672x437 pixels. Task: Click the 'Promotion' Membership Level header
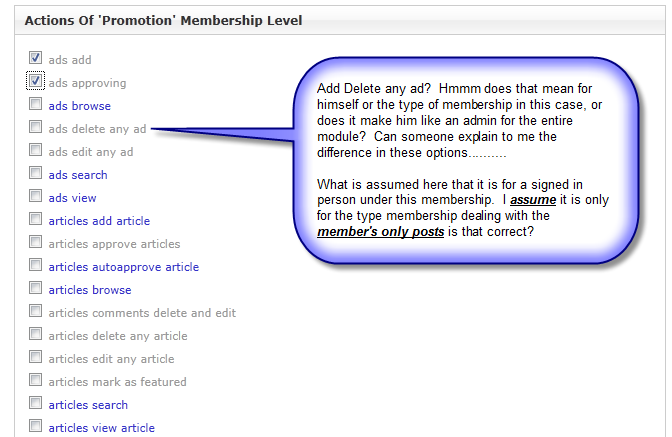point(163,20)
